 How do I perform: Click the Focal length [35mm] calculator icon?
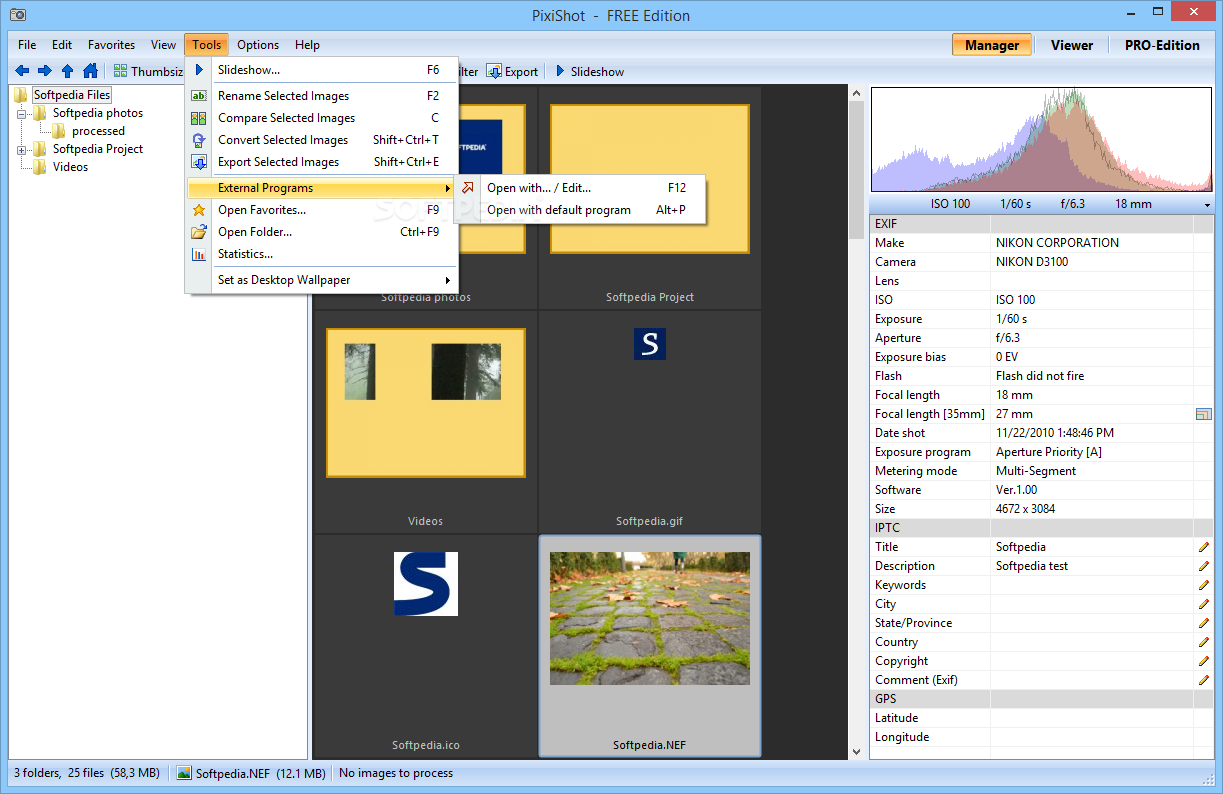(1203, 414)
